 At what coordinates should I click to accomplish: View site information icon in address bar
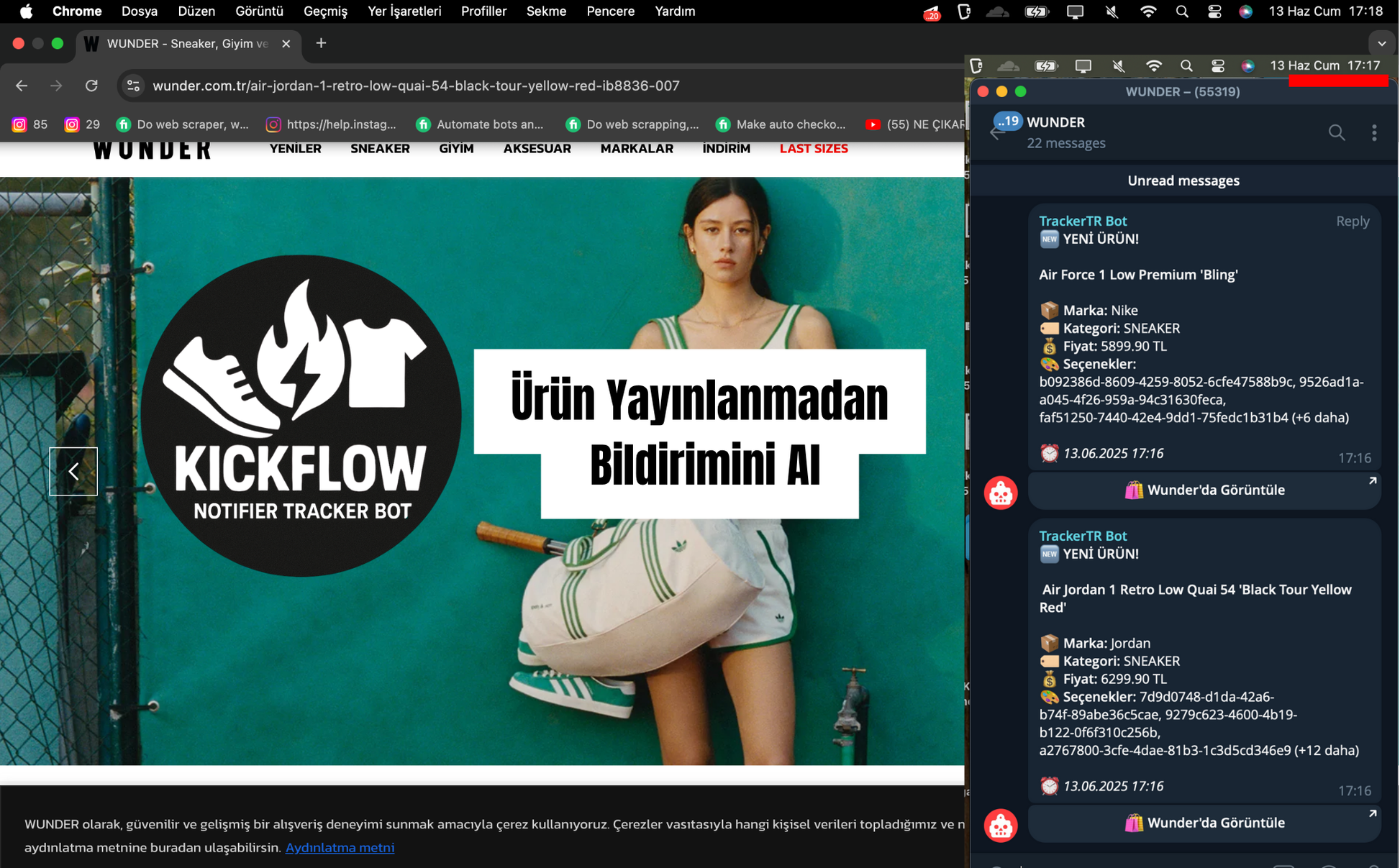tap(133, 86)
